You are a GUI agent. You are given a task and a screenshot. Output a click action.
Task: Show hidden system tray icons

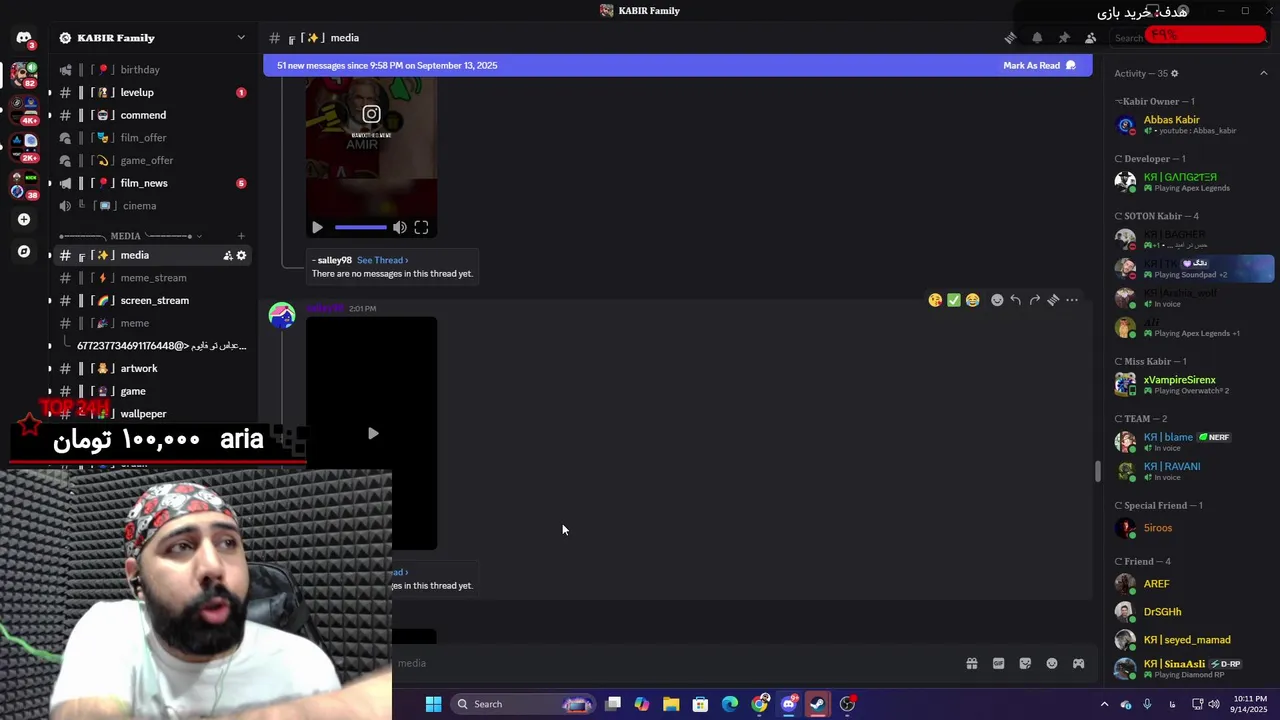click(x=1104, y=704)
